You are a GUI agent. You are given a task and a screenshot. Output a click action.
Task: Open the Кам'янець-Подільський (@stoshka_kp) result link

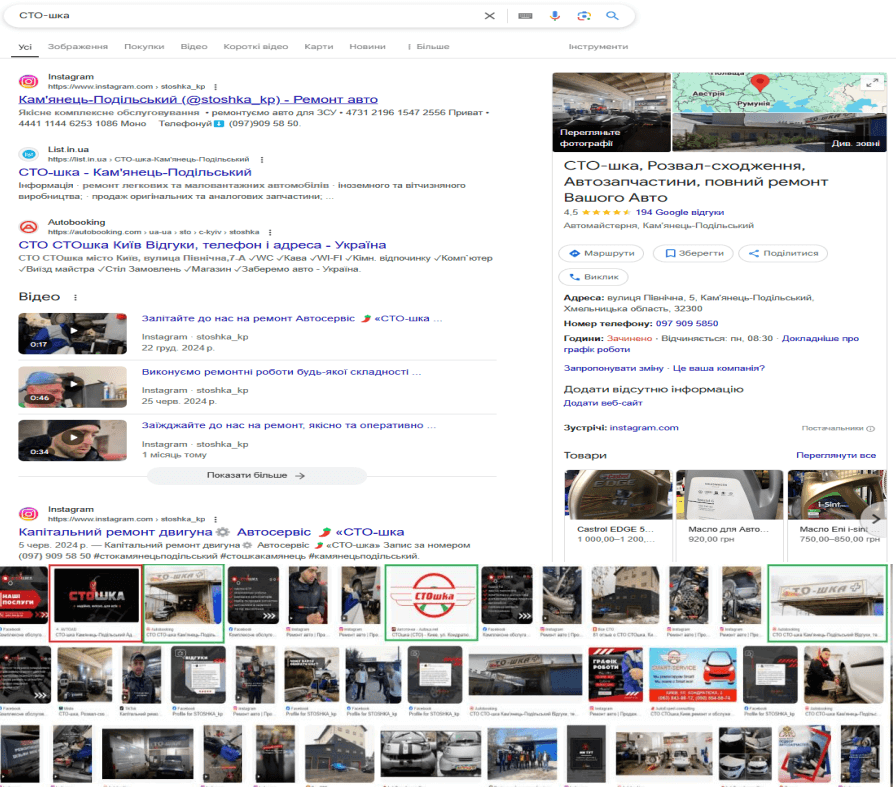198,99
